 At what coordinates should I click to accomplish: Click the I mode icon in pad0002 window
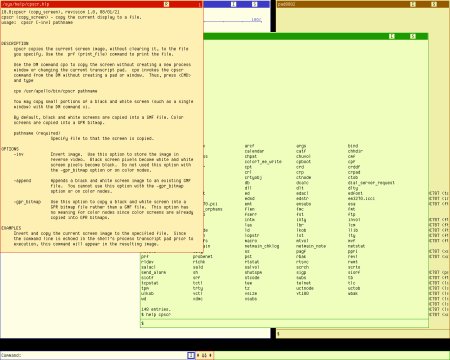(x=413, y=4)
